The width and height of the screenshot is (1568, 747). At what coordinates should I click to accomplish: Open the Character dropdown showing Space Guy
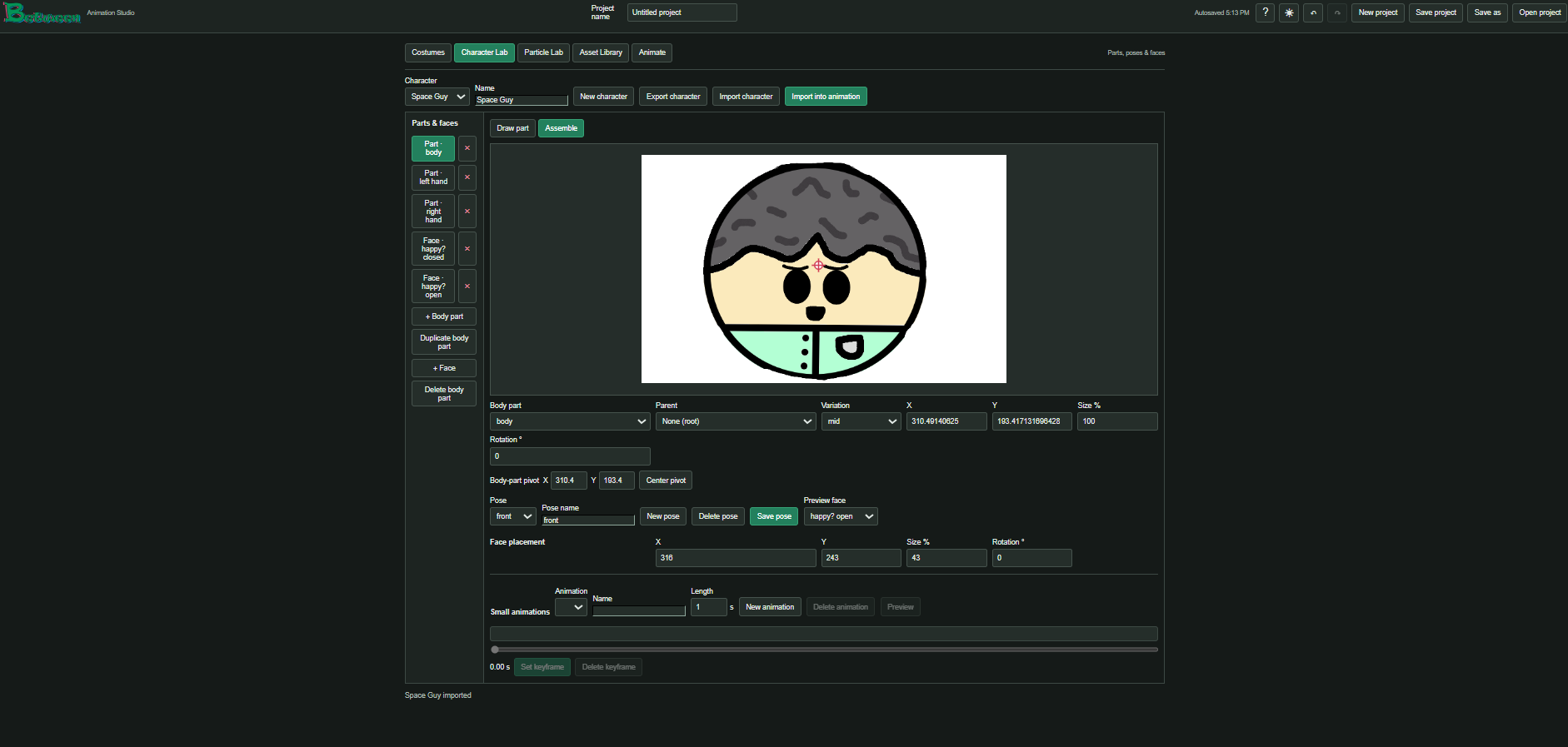(437, 97)
